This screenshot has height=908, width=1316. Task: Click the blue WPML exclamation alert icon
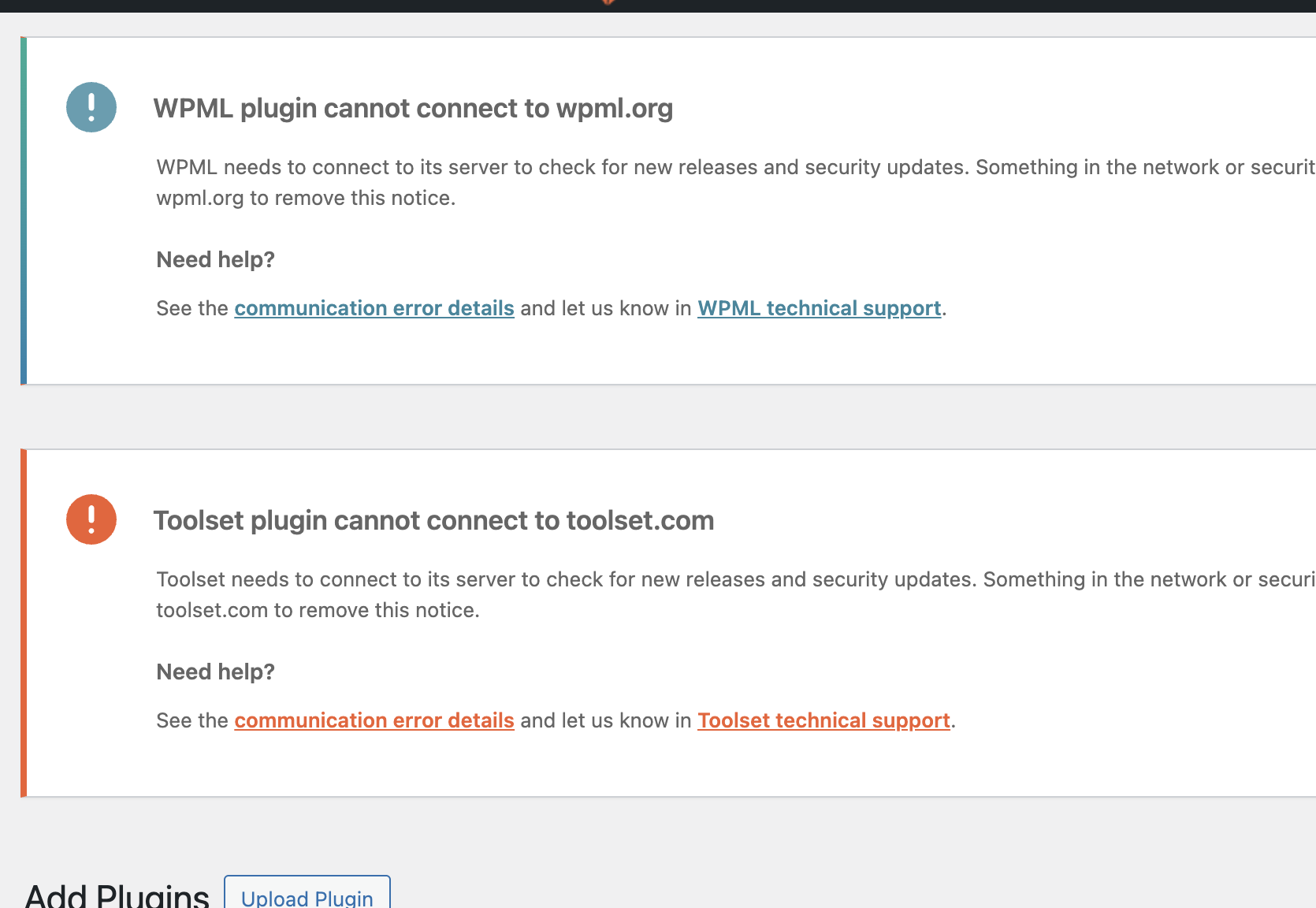pyautogui.click(x=91, y=107)
